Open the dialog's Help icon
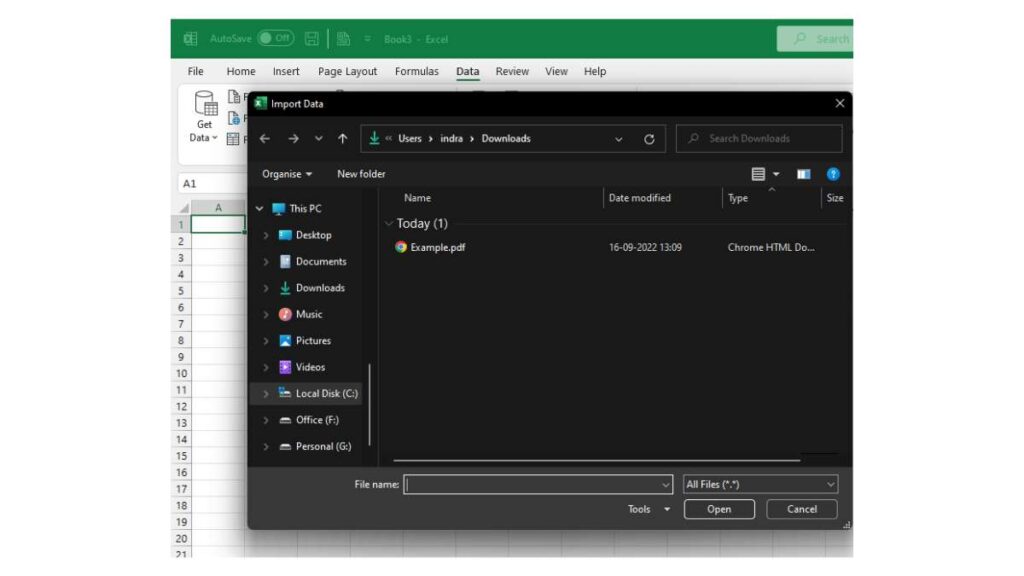Viewport: 1024px width, 576px height. 833,174
